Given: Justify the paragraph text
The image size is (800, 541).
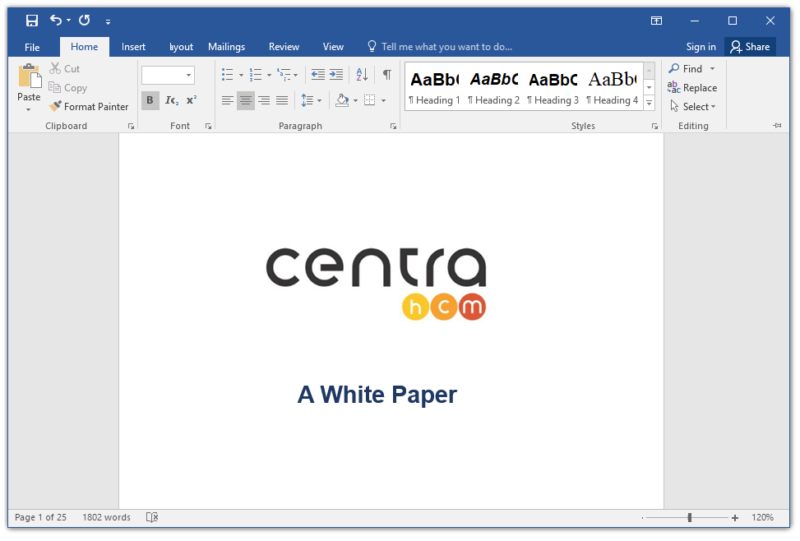Looking at the screenshot, I should coord(282,100).
